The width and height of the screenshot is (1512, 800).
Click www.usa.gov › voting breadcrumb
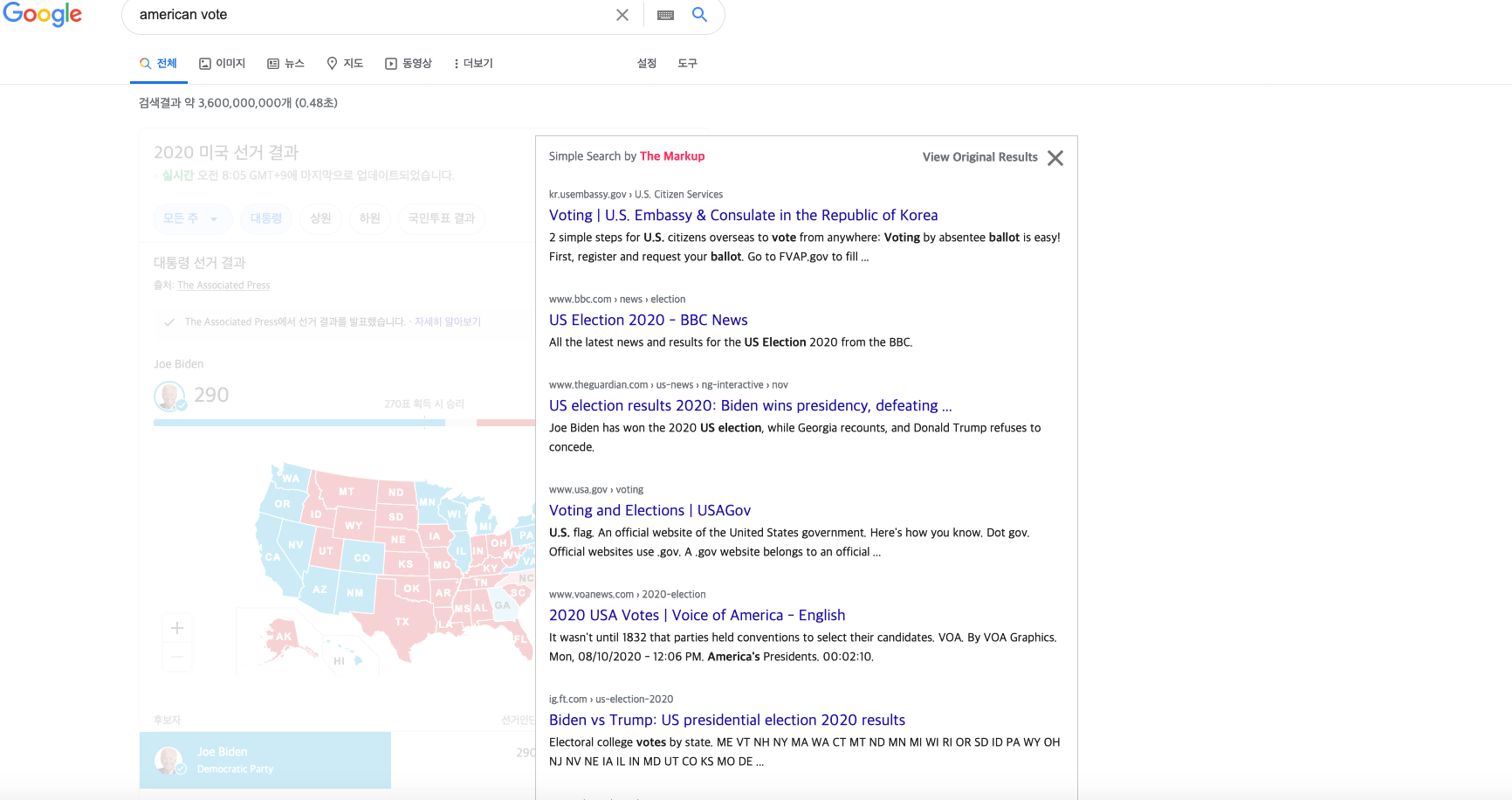596,490
